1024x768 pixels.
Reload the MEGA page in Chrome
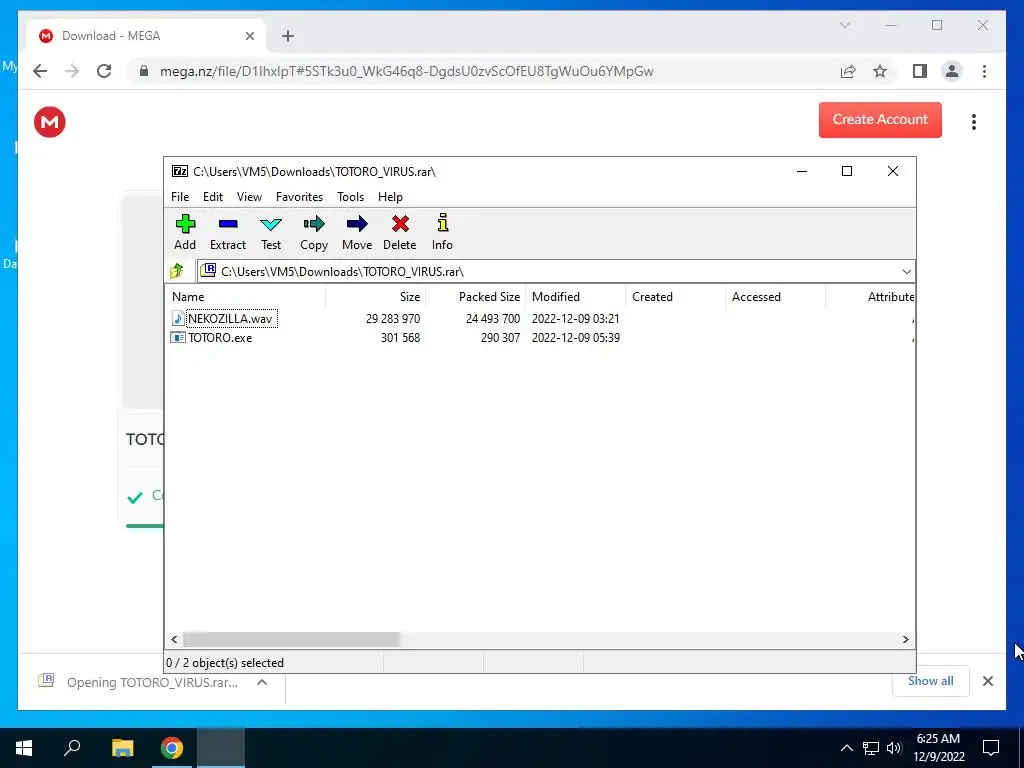(104, 71)
